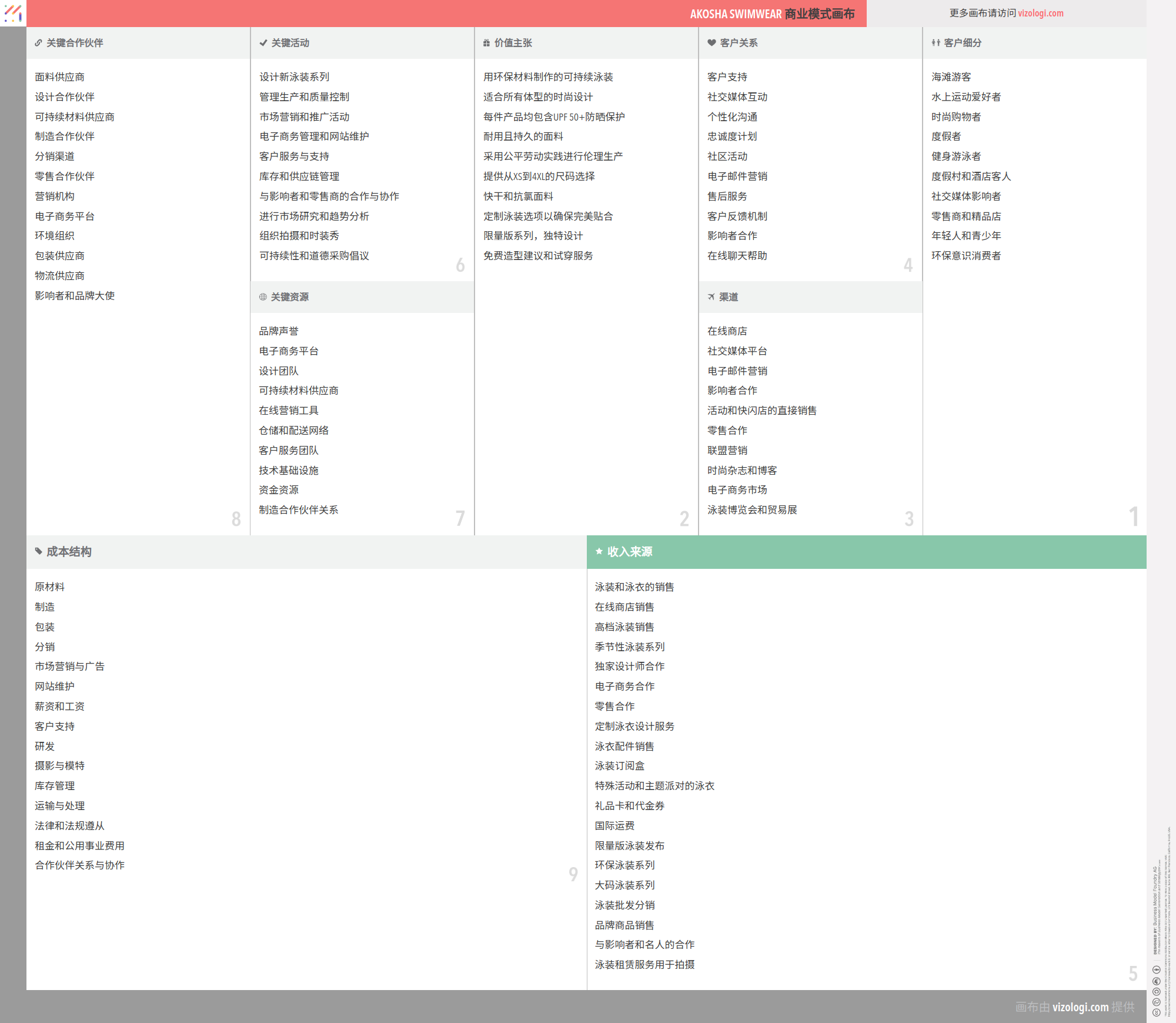Click the AKOSHA SWIMWEAR 商业模式画布 title
The width and height of the screenshot is (1176, 1023).
point(771,14)
